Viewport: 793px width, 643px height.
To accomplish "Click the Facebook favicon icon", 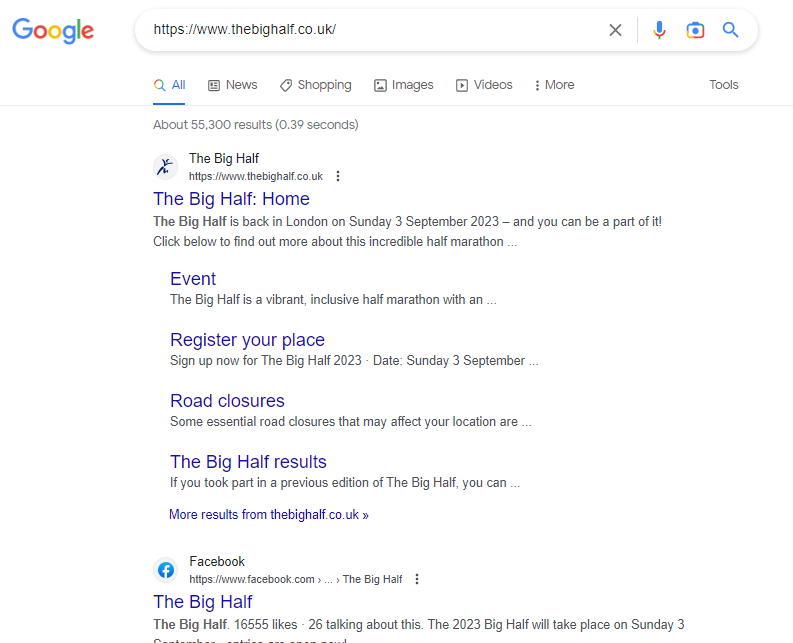I will (x=165, y=570).
